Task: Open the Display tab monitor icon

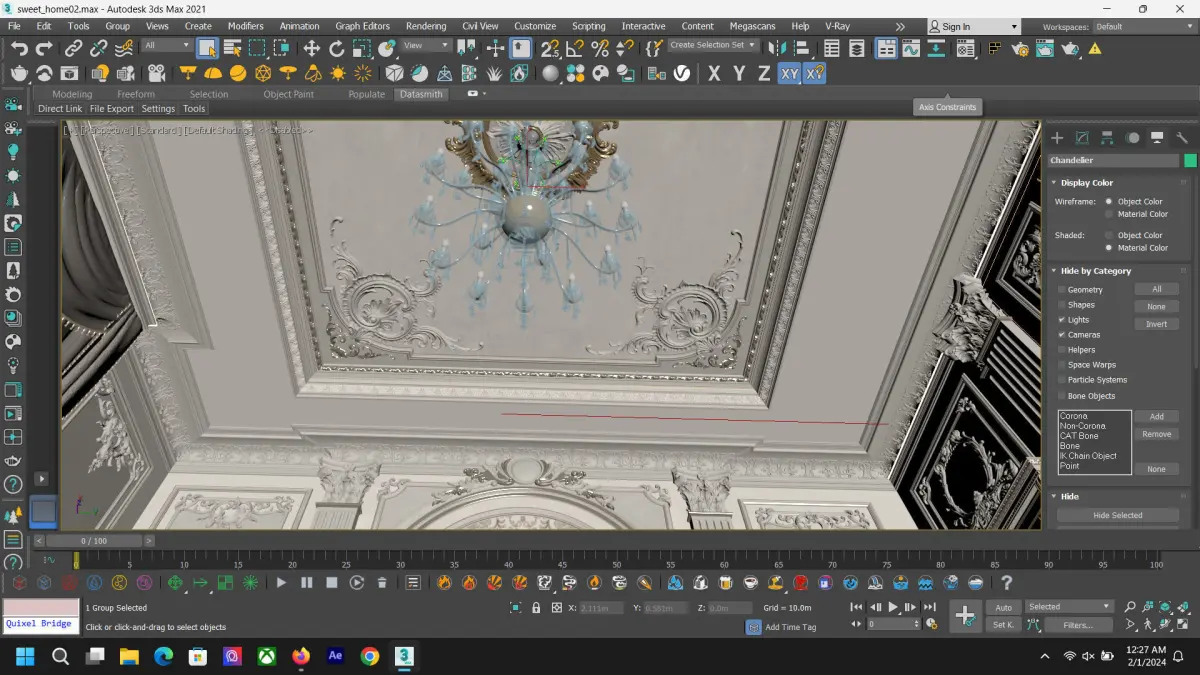Action: coord(1157,137)
